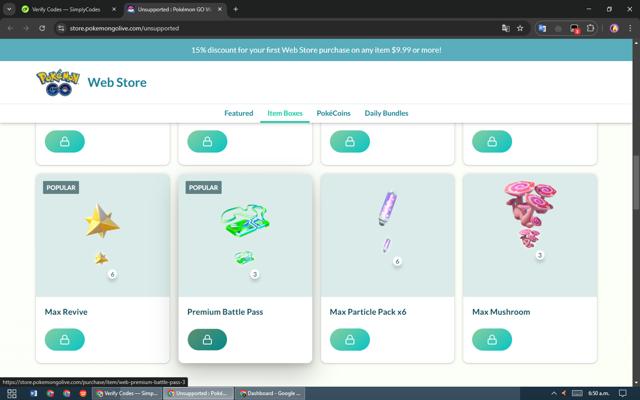Screen dimensions: 640x400
Task: Open the notification center icon
Action: pyautogui.click(x=623, y=393)
